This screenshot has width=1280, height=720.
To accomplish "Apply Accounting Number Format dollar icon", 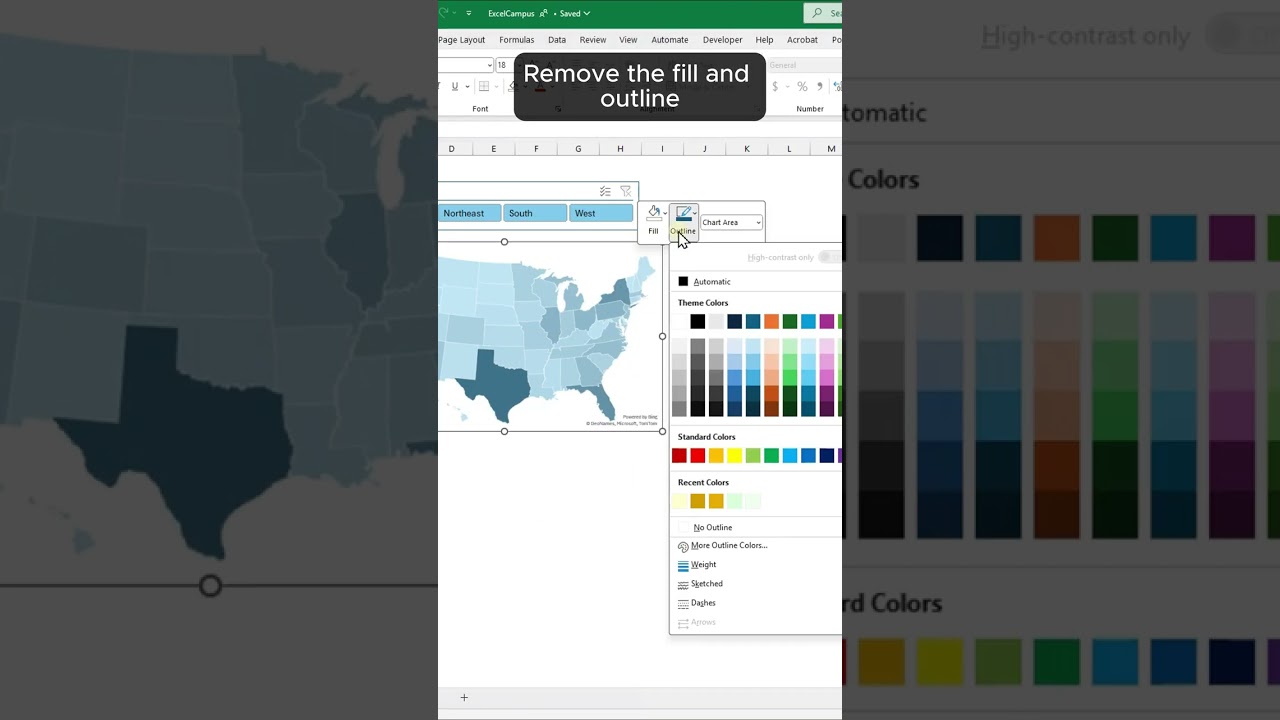I will [x=775, y=87].
